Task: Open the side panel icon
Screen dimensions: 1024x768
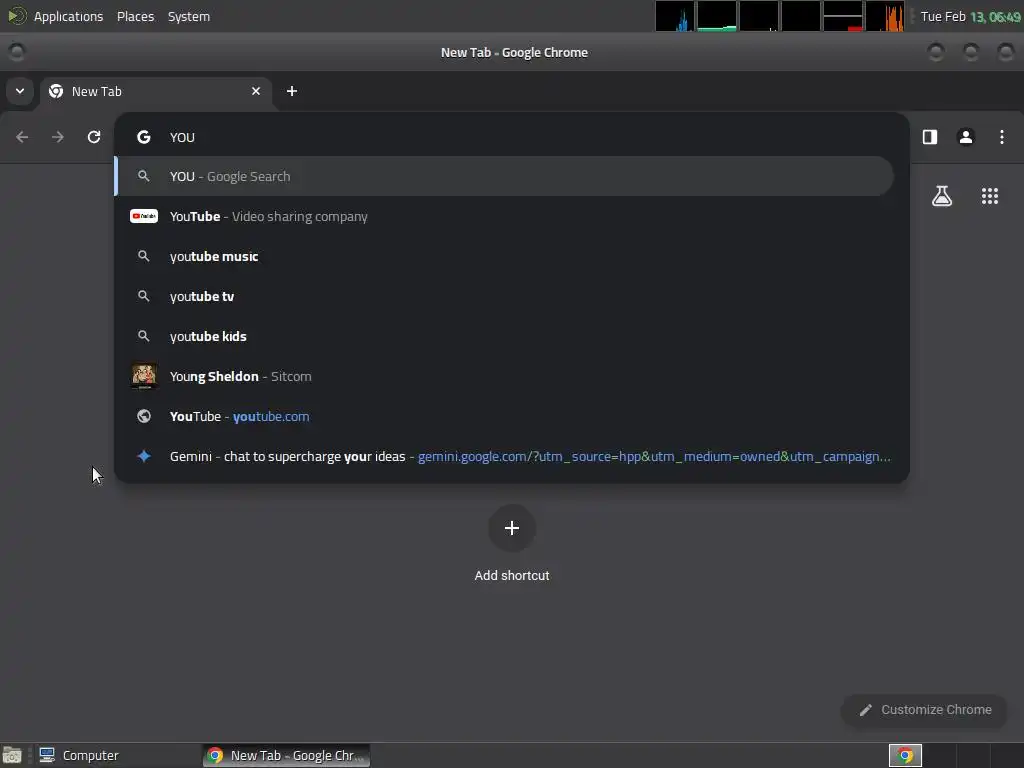Action: (x=930, y=137)
